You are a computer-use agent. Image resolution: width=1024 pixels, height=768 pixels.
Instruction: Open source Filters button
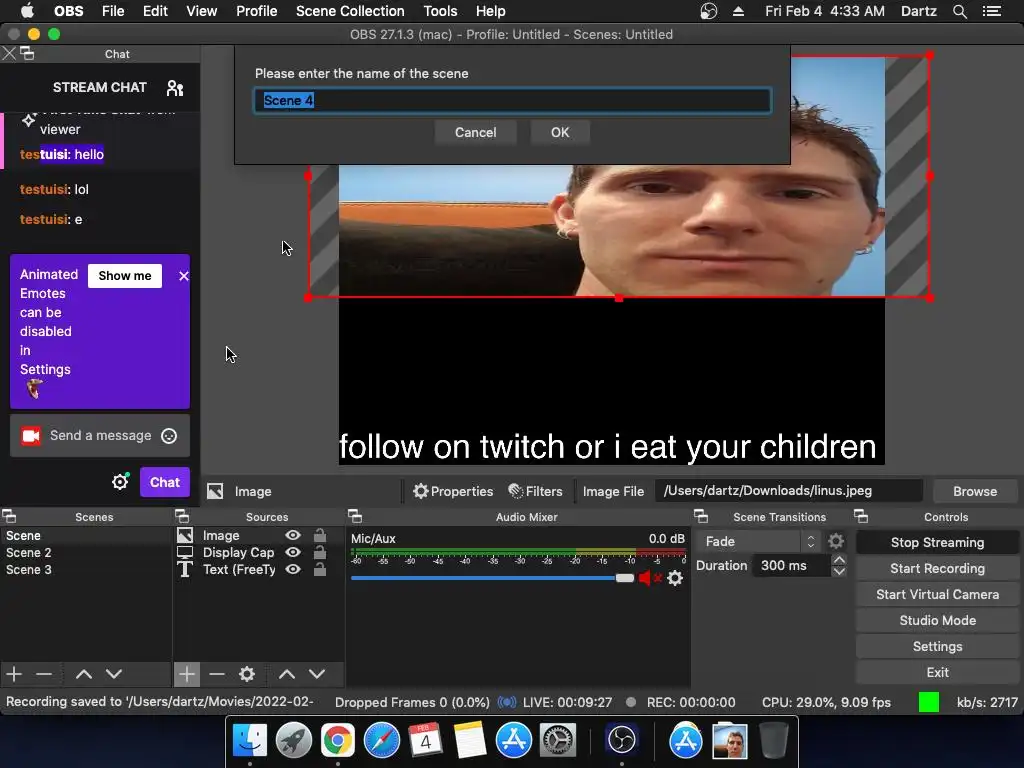536,491
